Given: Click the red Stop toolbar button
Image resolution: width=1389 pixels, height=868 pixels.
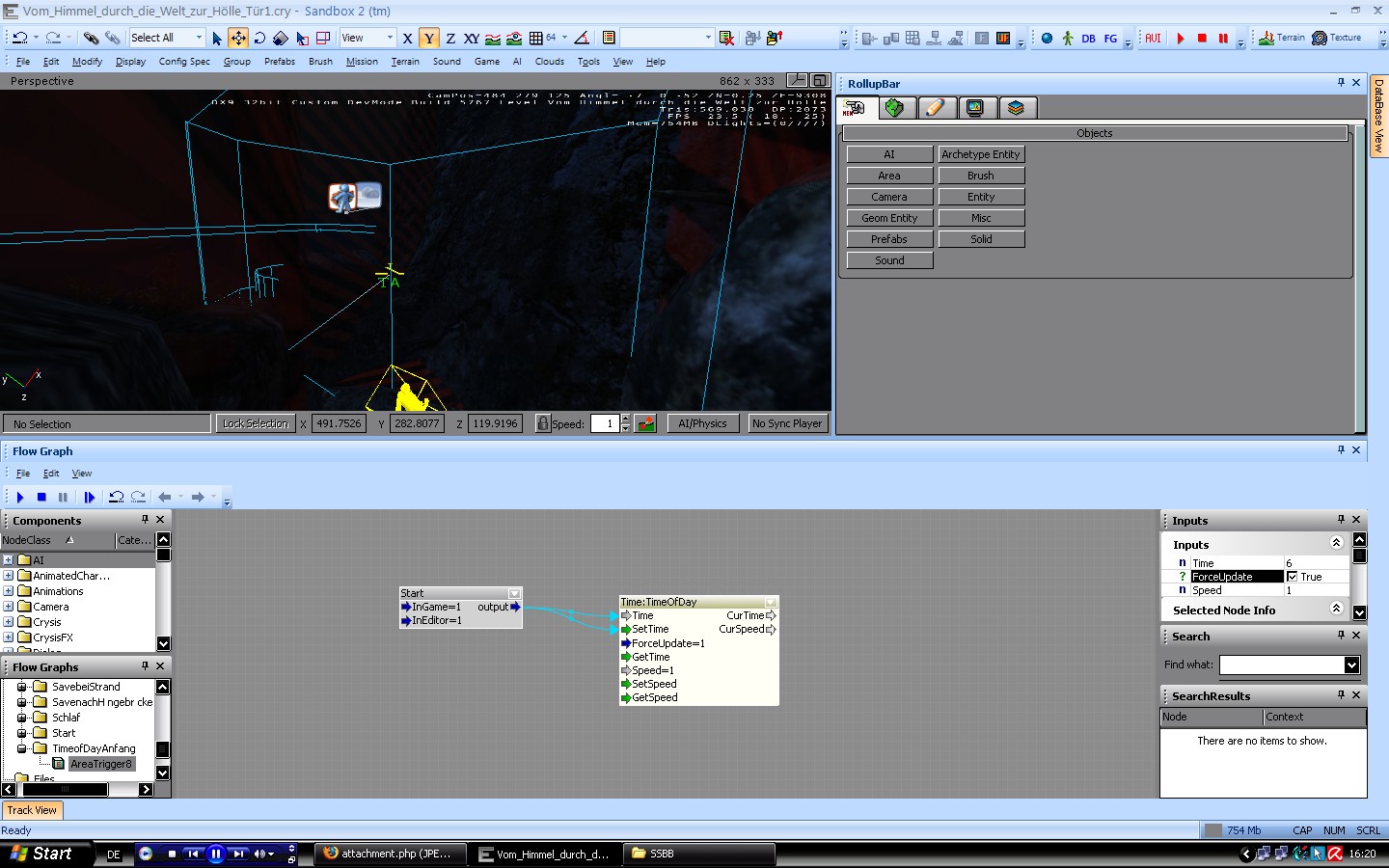Looking at the screenshot, I should pos(1202,39).
